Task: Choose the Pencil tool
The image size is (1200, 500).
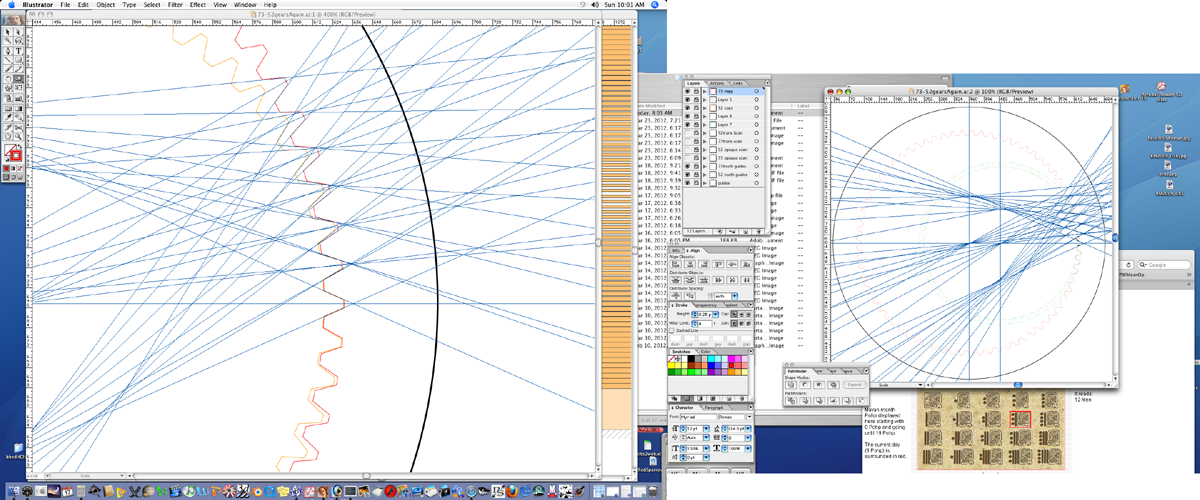Action: pos(18,68)
